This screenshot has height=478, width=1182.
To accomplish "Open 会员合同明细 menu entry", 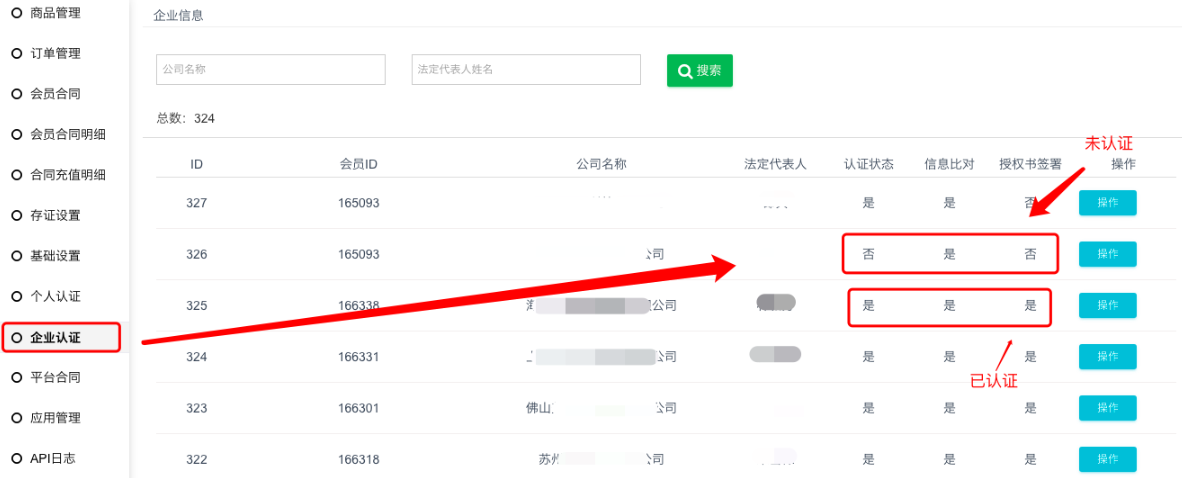I will click(67, 134).
